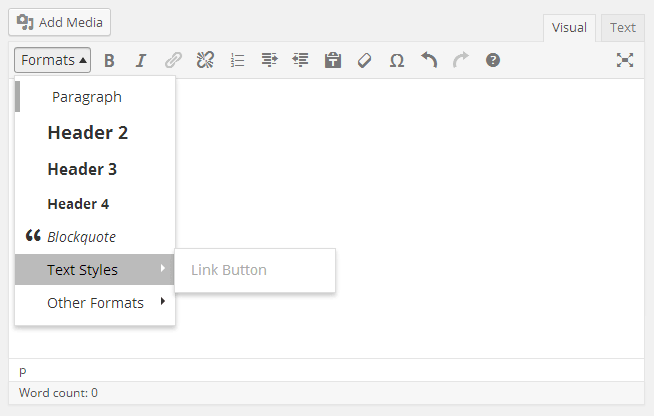Image resolution: width=654 pixels, height=416 pixels.
Task: Clear formatting with the eraser icon
Action: click(x=365, y=61)
